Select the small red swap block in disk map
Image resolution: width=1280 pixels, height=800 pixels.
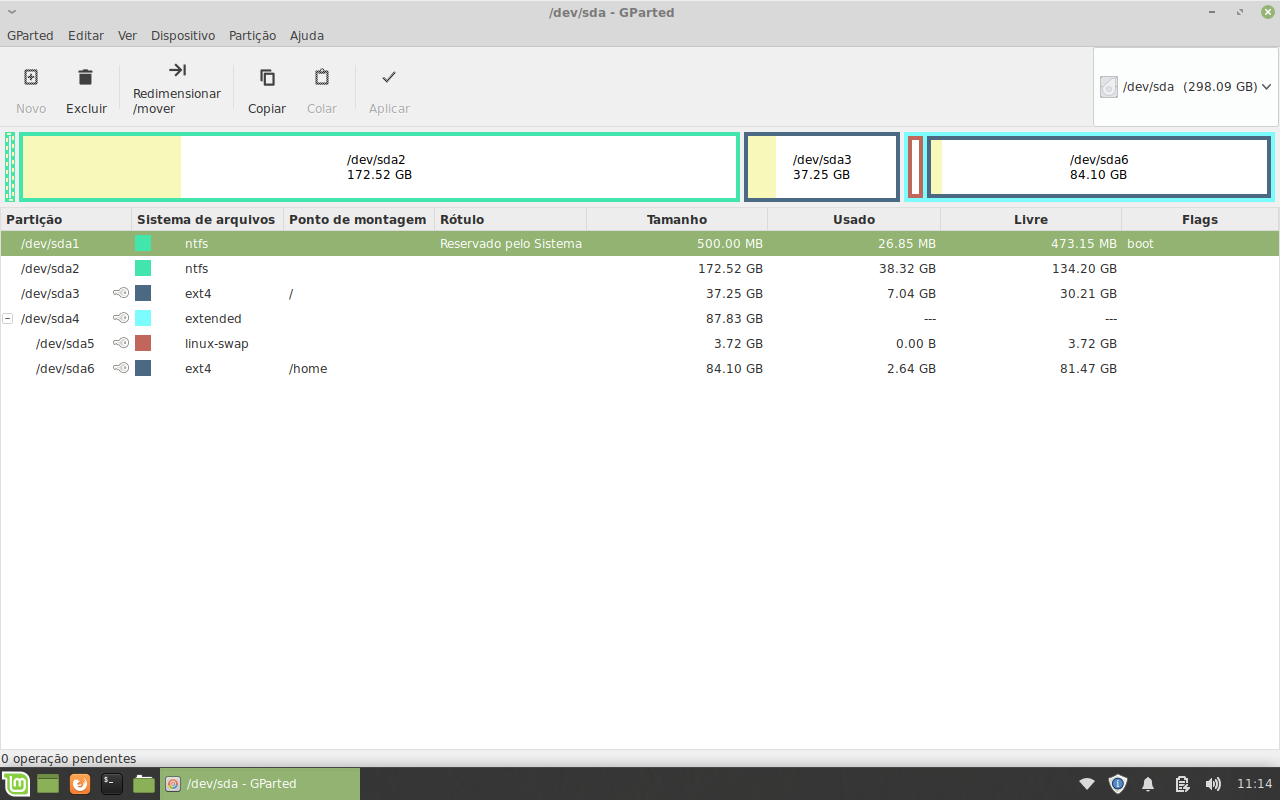pyautogui.click(x=915, y=167)
